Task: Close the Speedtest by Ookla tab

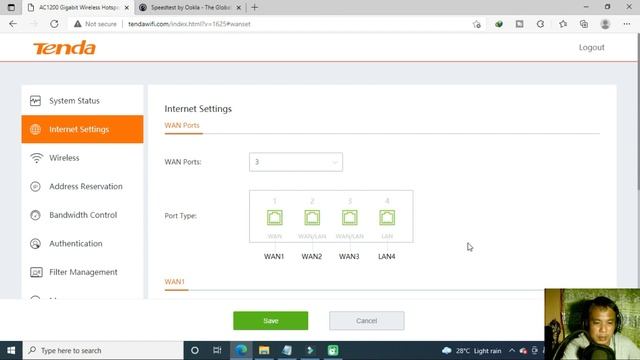Action: point(239,7)
